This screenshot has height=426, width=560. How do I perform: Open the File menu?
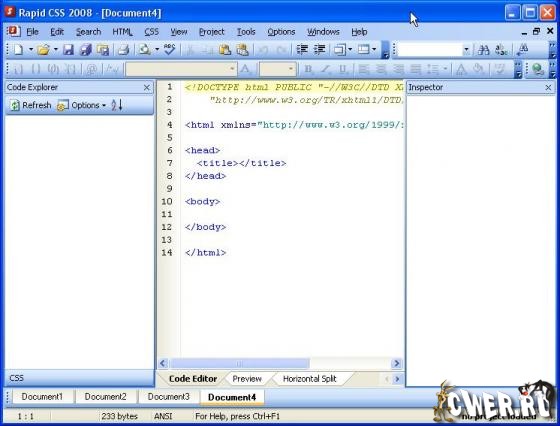pyautogui.click(x=32, y=32)
